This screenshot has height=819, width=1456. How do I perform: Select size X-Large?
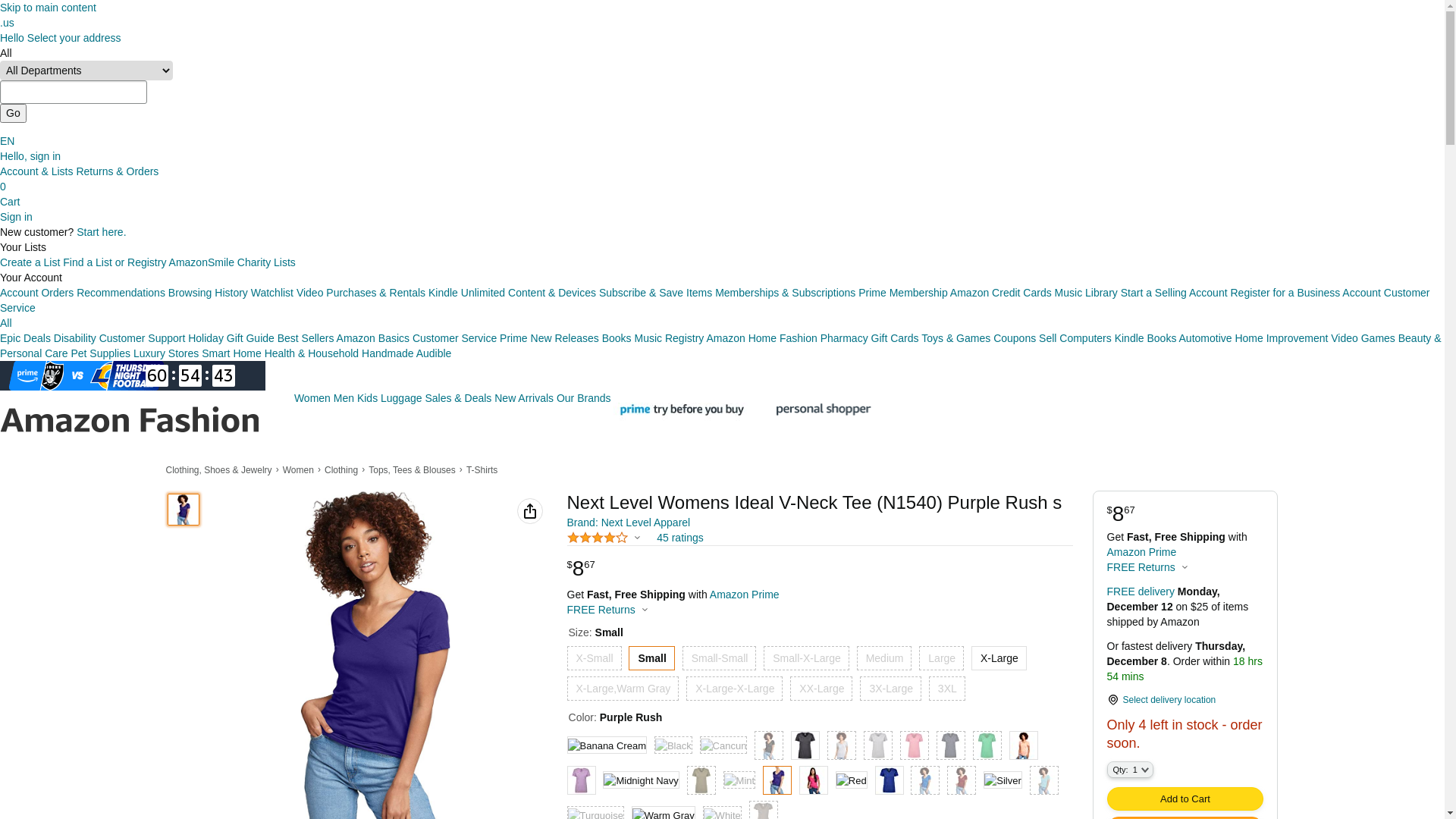[999, 658]
